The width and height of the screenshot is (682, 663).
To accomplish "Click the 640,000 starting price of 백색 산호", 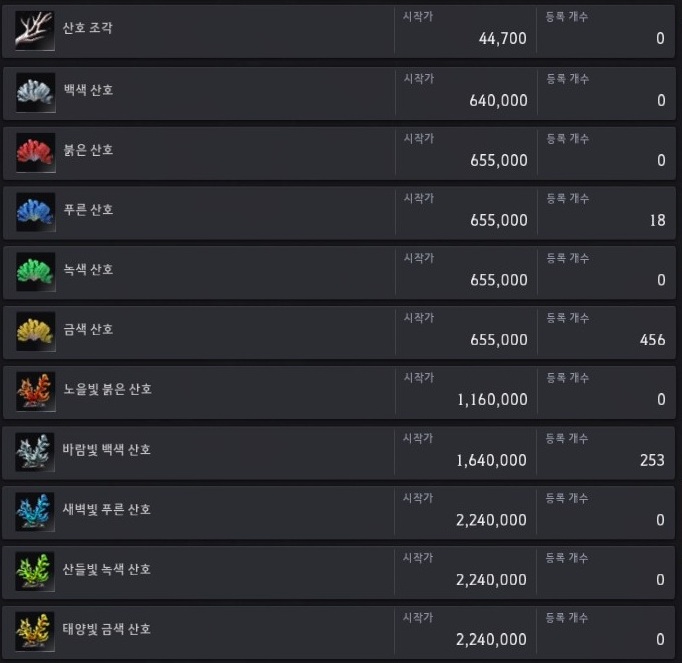I will click(x=498, y=101).
